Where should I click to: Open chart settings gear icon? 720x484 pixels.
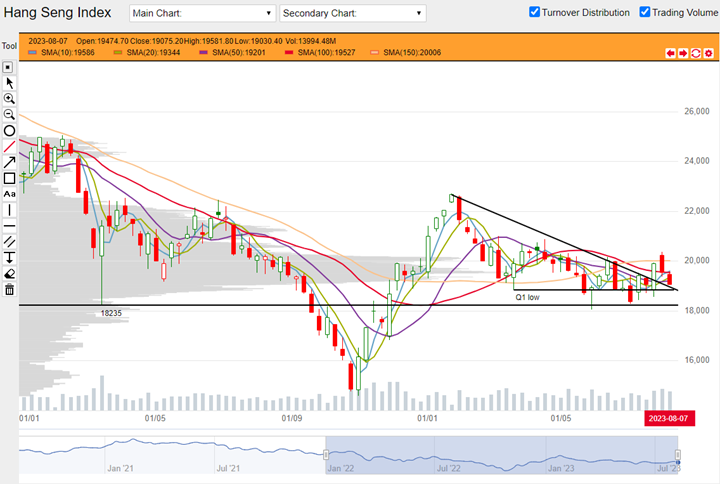pos(709,53)
